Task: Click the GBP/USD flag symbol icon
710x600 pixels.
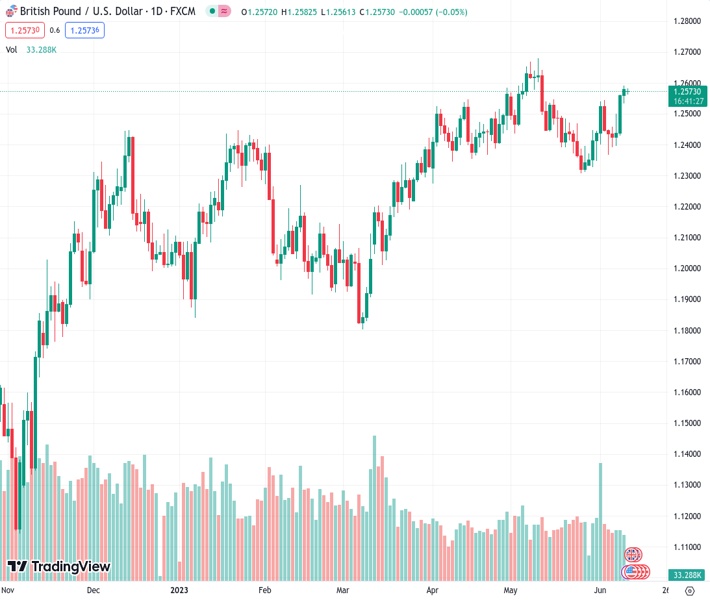Action: click(12, 11)
